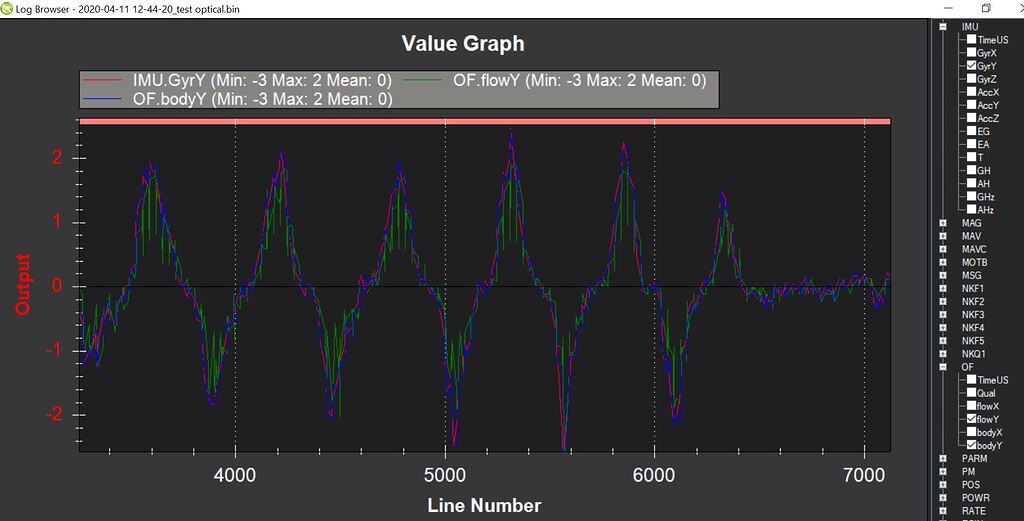Uncheck the OF bodyY checkbox

[x=971, y=445]
